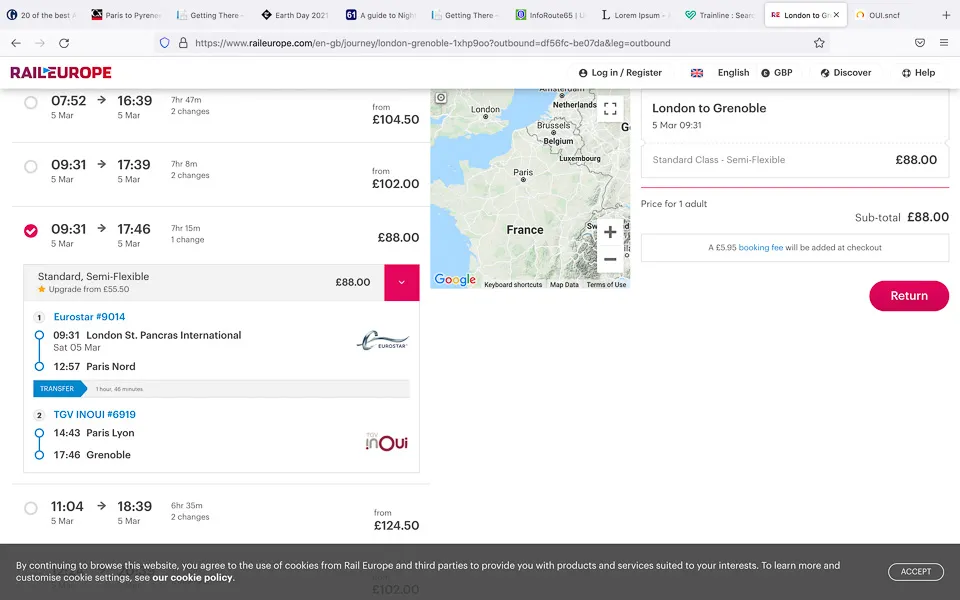Expand the Standard Semi-Flexible fare dropdown
The width and height of the screenshot is (960, 600).
(402, 282)
